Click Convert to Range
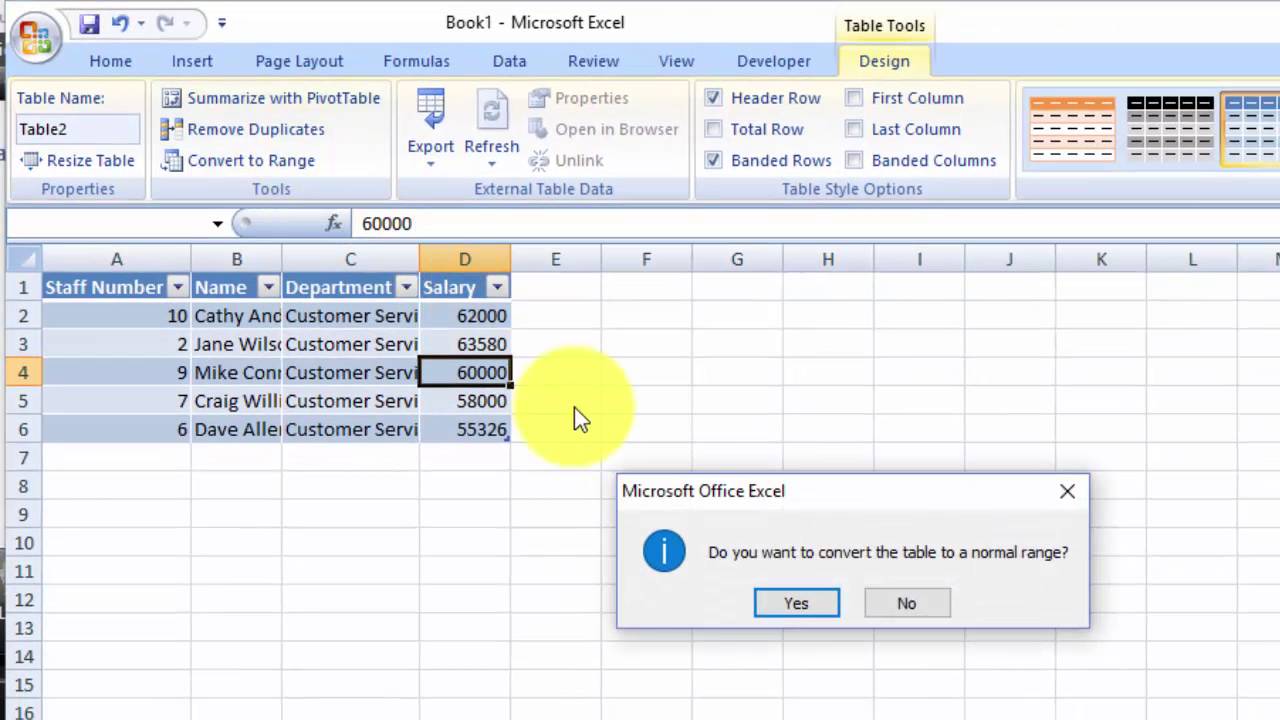The height and width of the screenshot is (720, 1280). tap(238, 160)
